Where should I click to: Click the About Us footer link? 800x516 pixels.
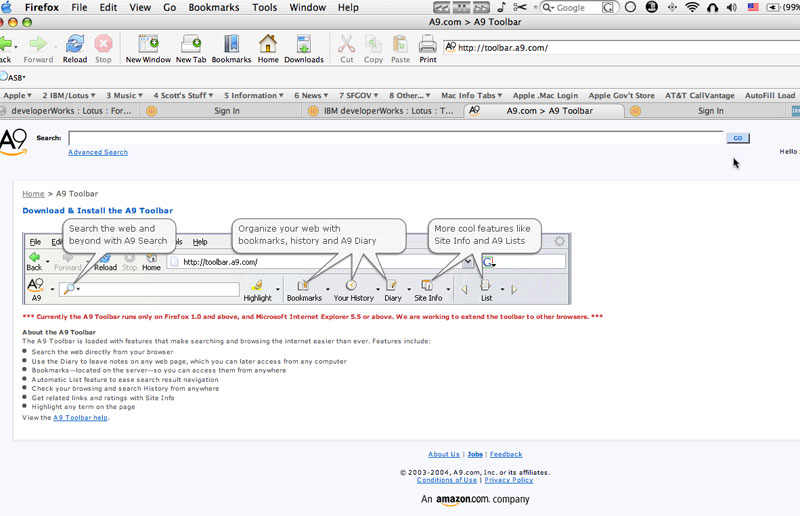pos(444,454)
